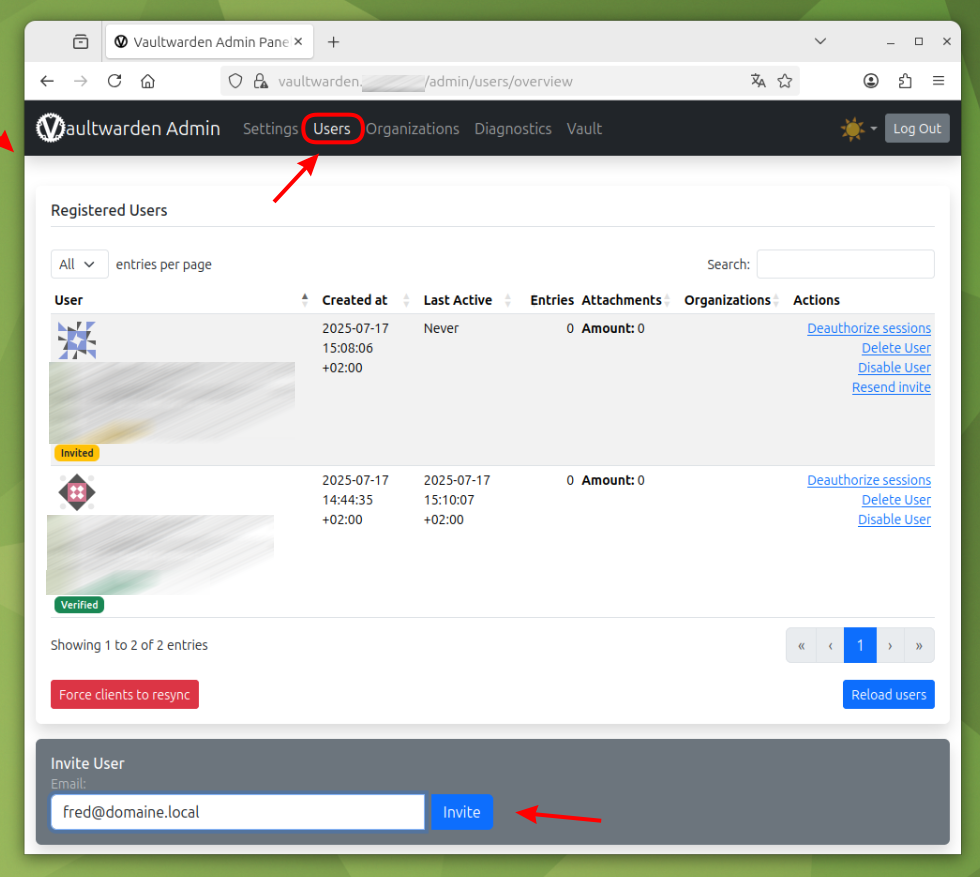
Task: Click the Log Out button
Action: tap(917, 128)
